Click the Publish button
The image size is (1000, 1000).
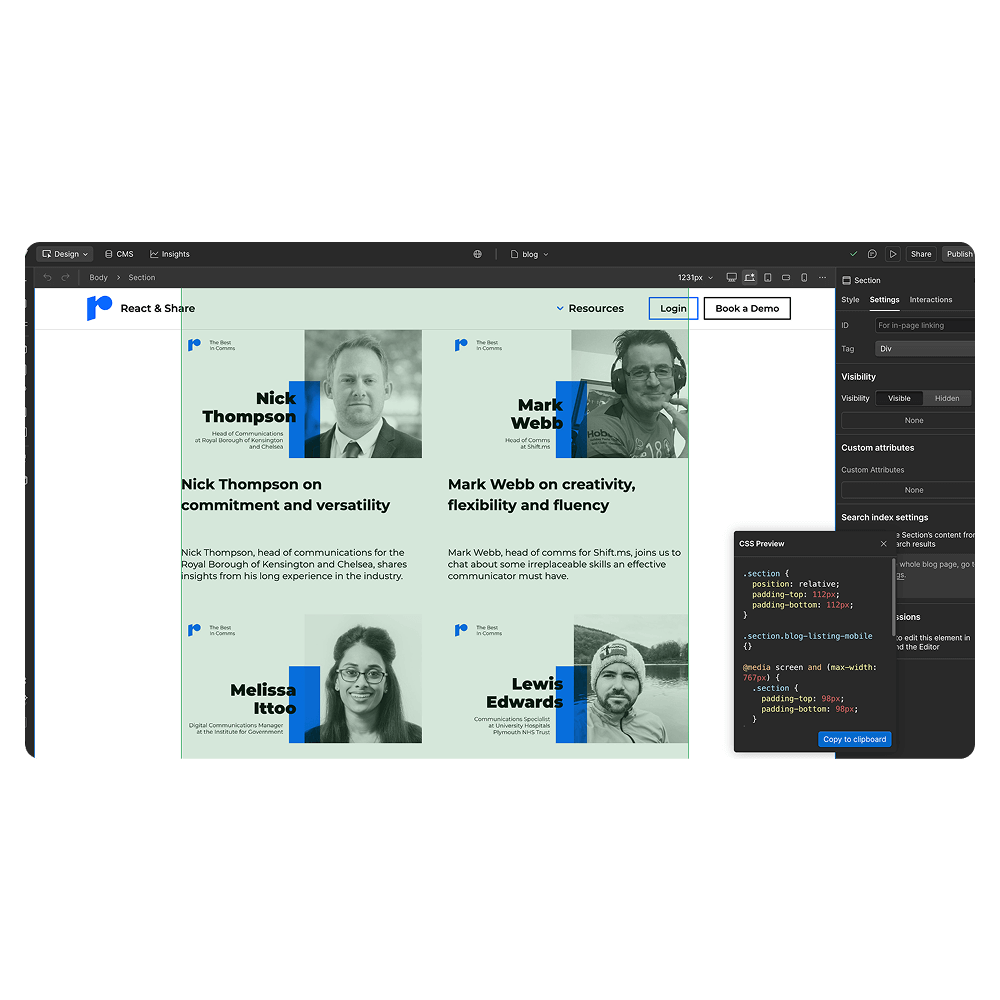pyautogui.click(x=959, y=253)
